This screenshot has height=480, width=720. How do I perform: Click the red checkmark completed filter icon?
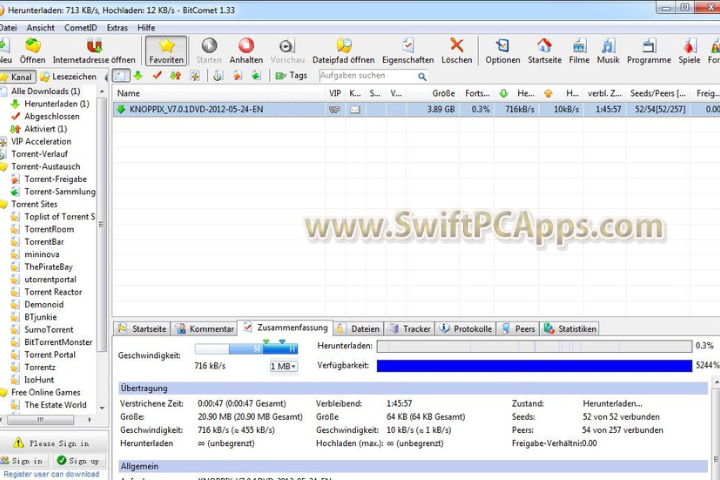click(x=157, y=76)
